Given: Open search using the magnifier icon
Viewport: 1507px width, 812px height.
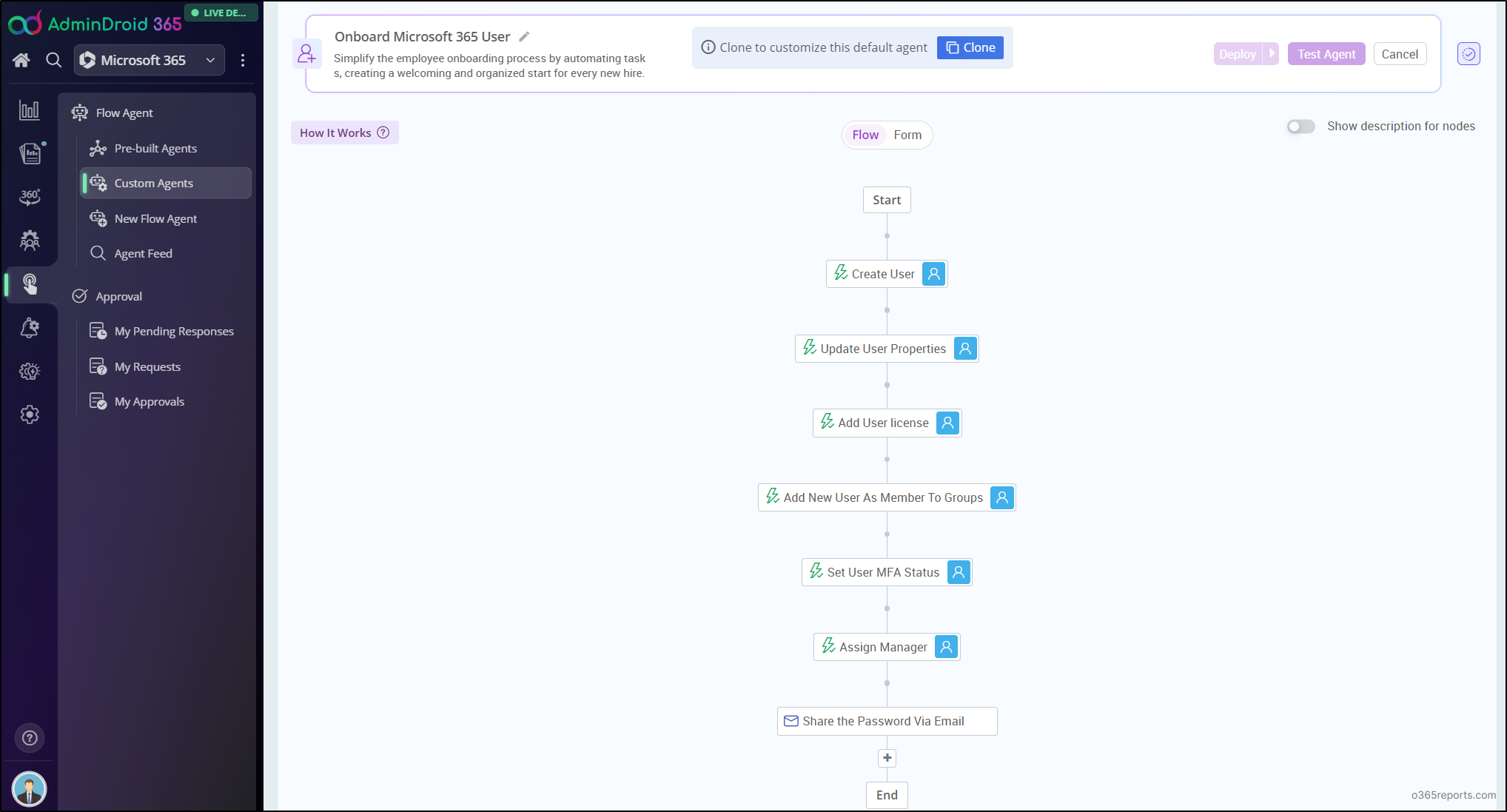Looking at the screenshot, I should click(53, 60).
